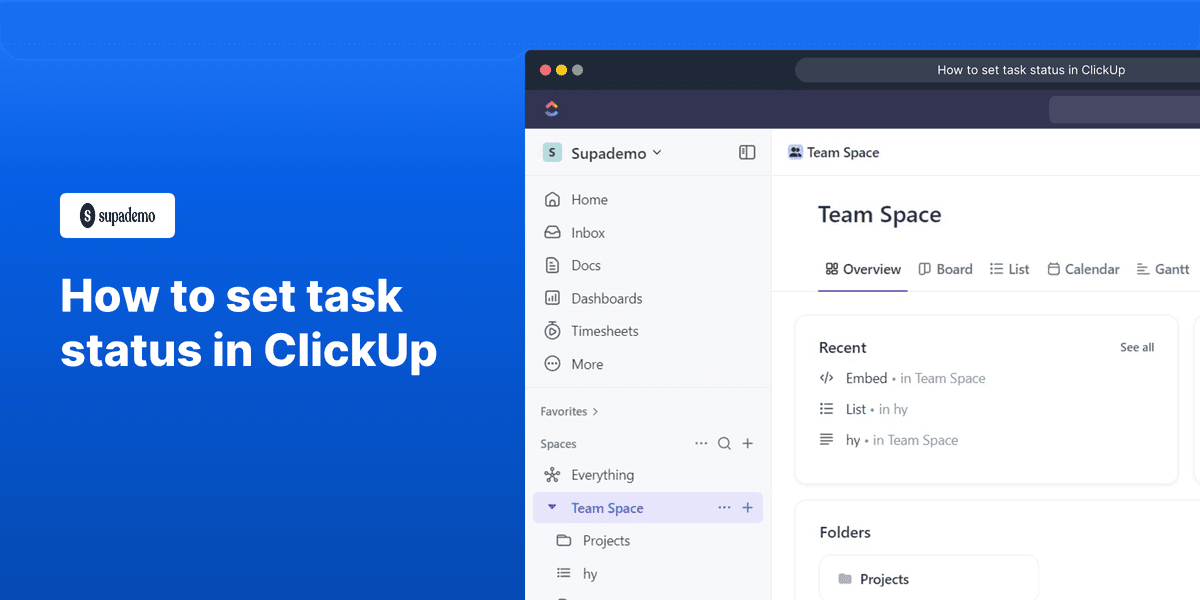This screenshot has width=1200, height=600.
Task: Collapse the sidebar with the panel icon
Action: (747, 152)
